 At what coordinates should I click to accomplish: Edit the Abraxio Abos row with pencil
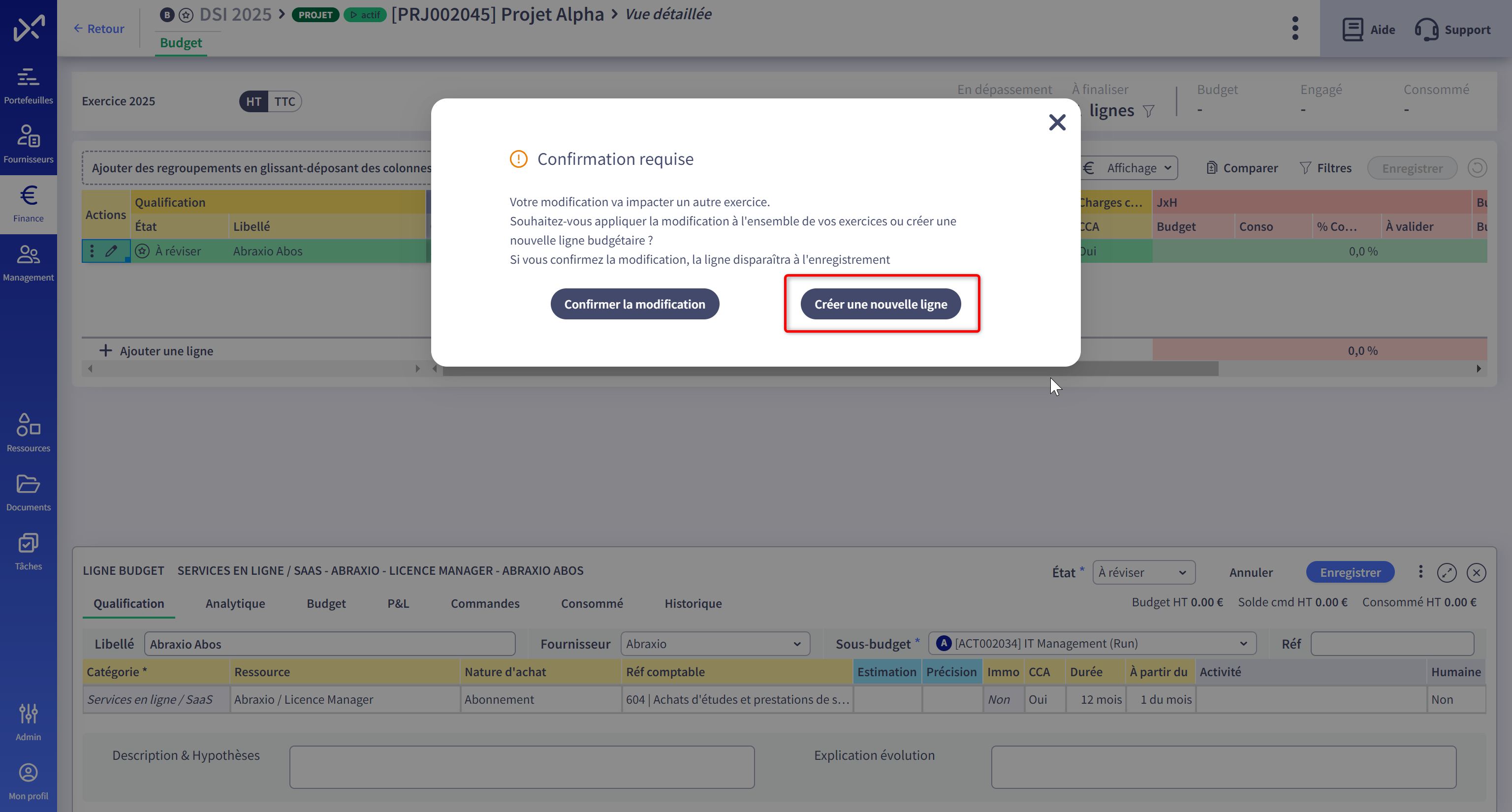112,251
